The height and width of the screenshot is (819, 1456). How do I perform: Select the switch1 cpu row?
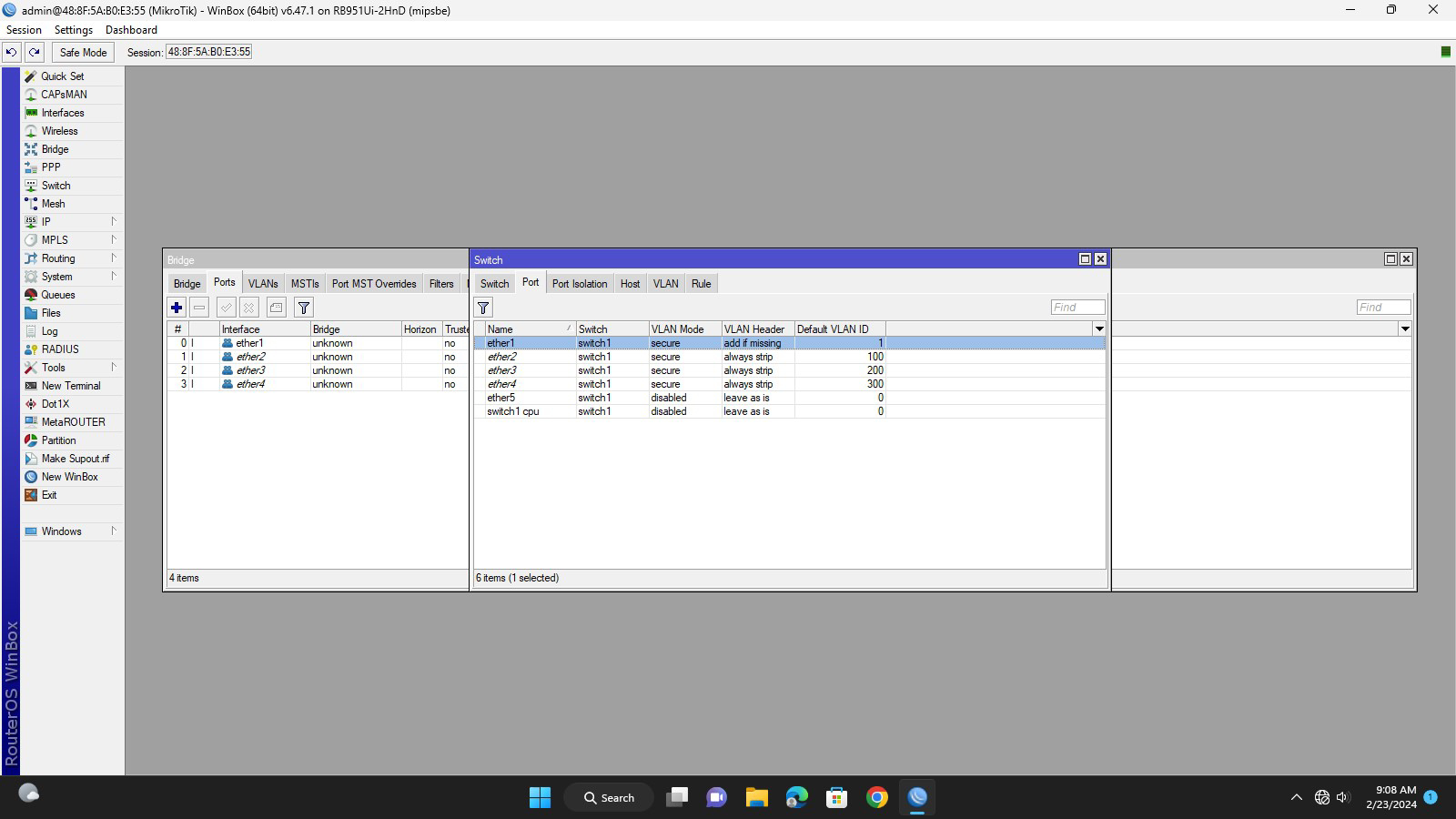click(x=789, y=411)
